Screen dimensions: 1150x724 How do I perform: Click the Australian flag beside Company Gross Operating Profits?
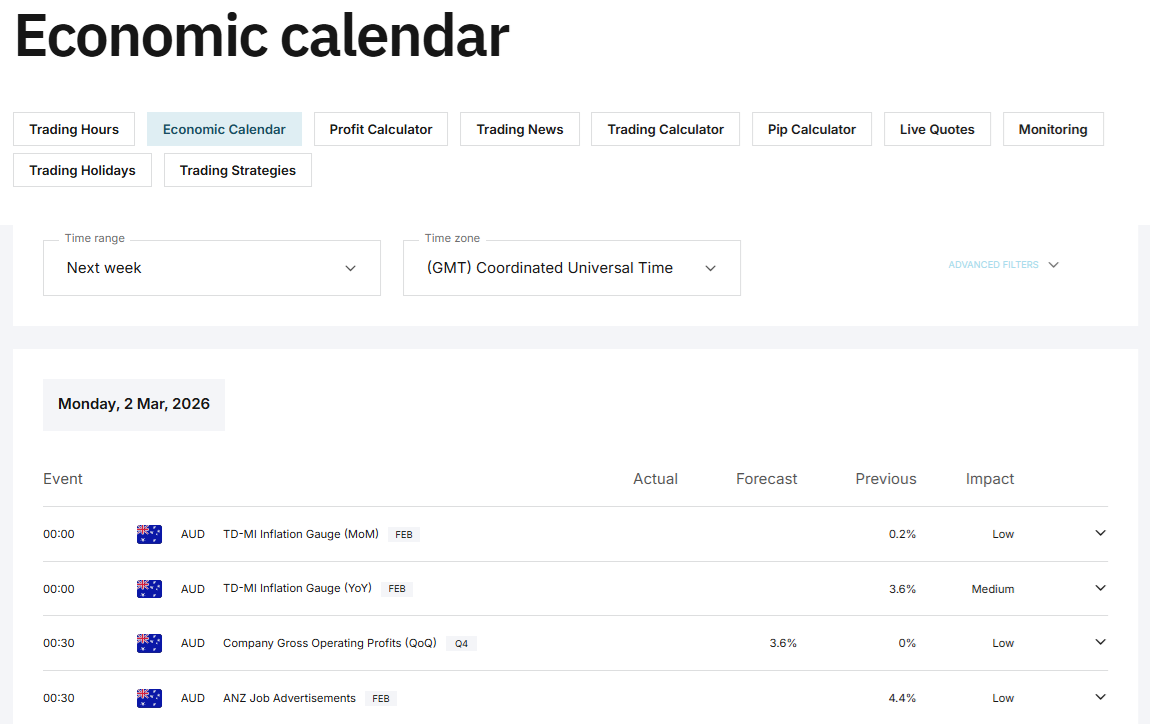[149, 643]
